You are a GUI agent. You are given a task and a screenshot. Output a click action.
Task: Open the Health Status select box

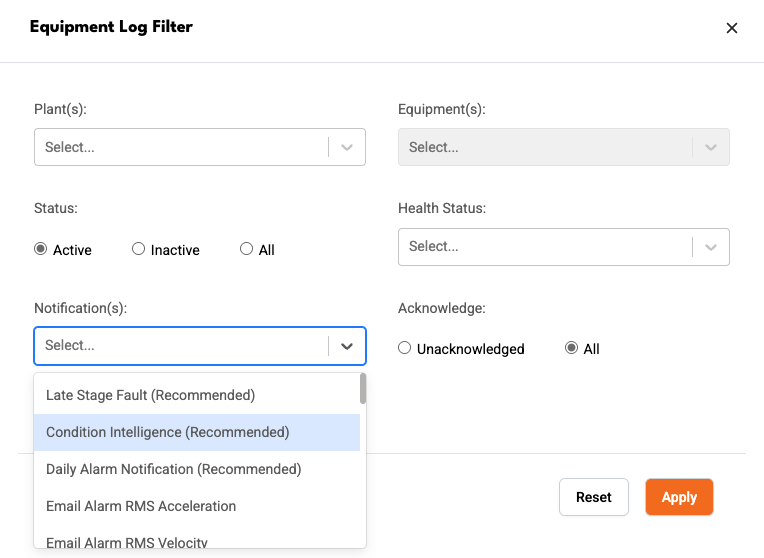[564, 247]
